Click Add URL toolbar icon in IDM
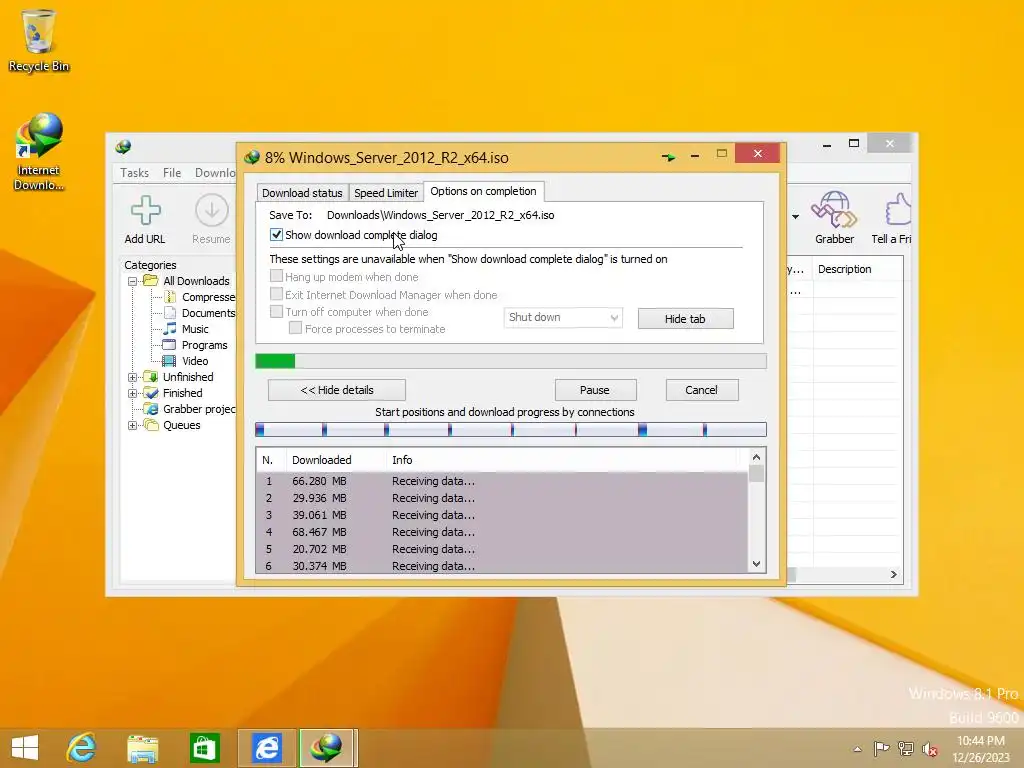Screen dimensions: 1024x768 coord(145,219)
